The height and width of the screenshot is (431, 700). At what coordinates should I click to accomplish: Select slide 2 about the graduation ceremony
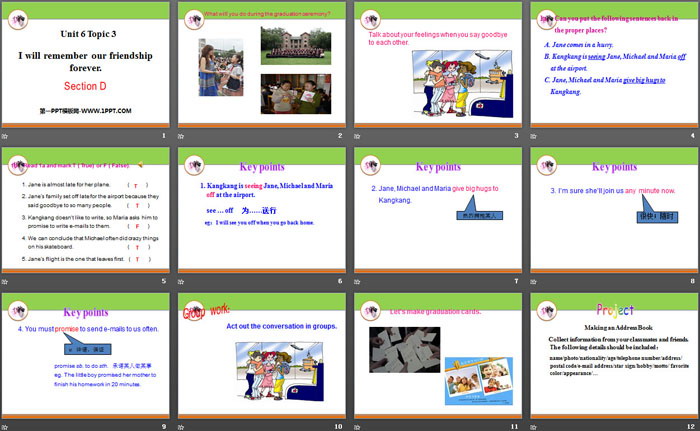(x=262, y=65)
